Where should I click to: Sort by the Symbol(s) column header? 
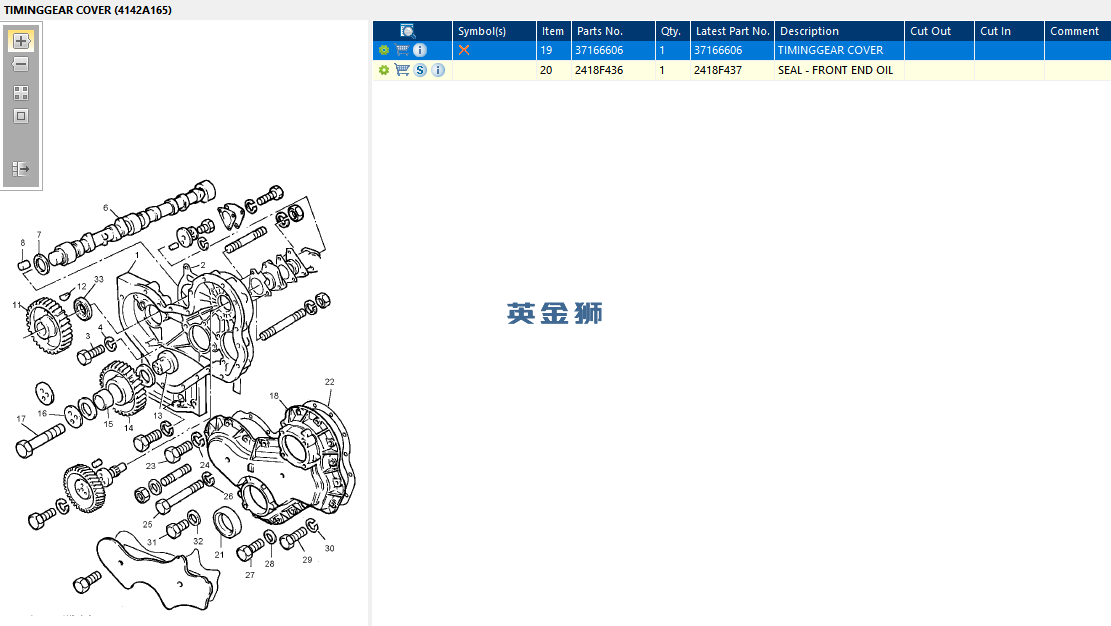tap(494, 31)
